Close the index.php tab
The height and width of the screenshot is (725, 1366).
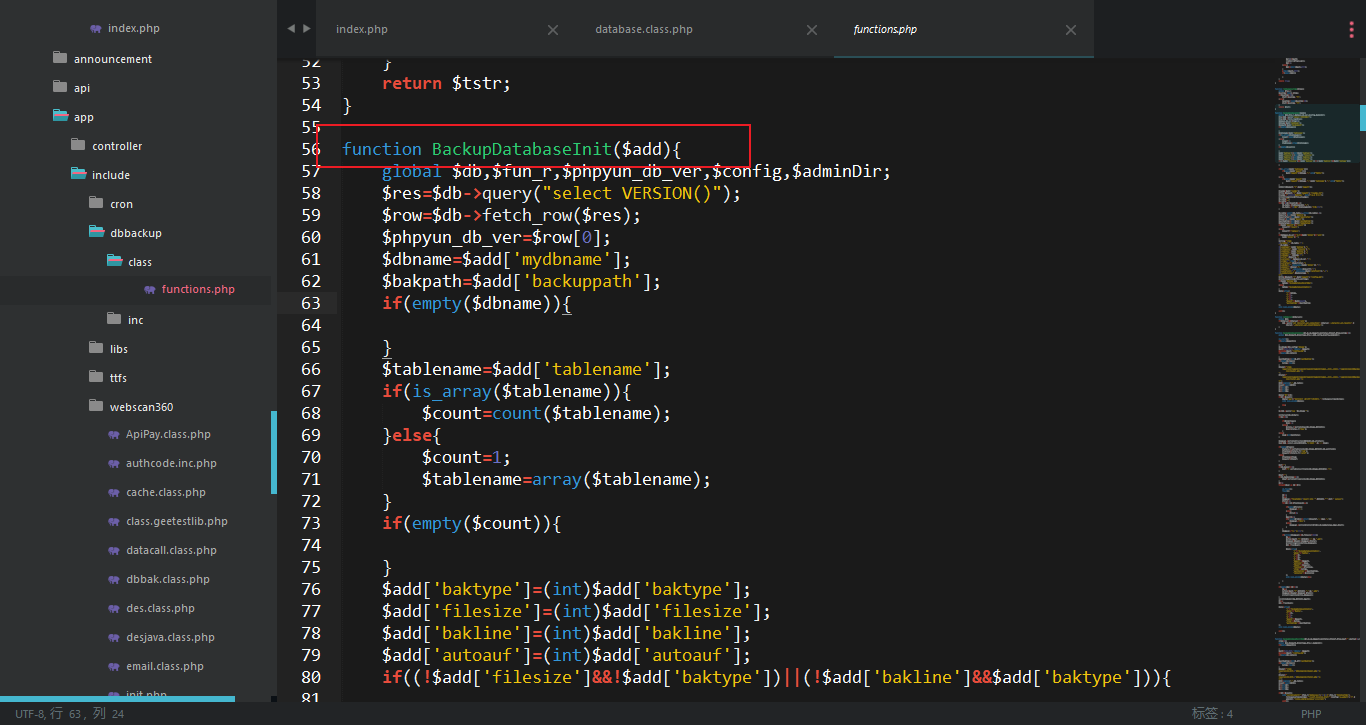point(553,30)
